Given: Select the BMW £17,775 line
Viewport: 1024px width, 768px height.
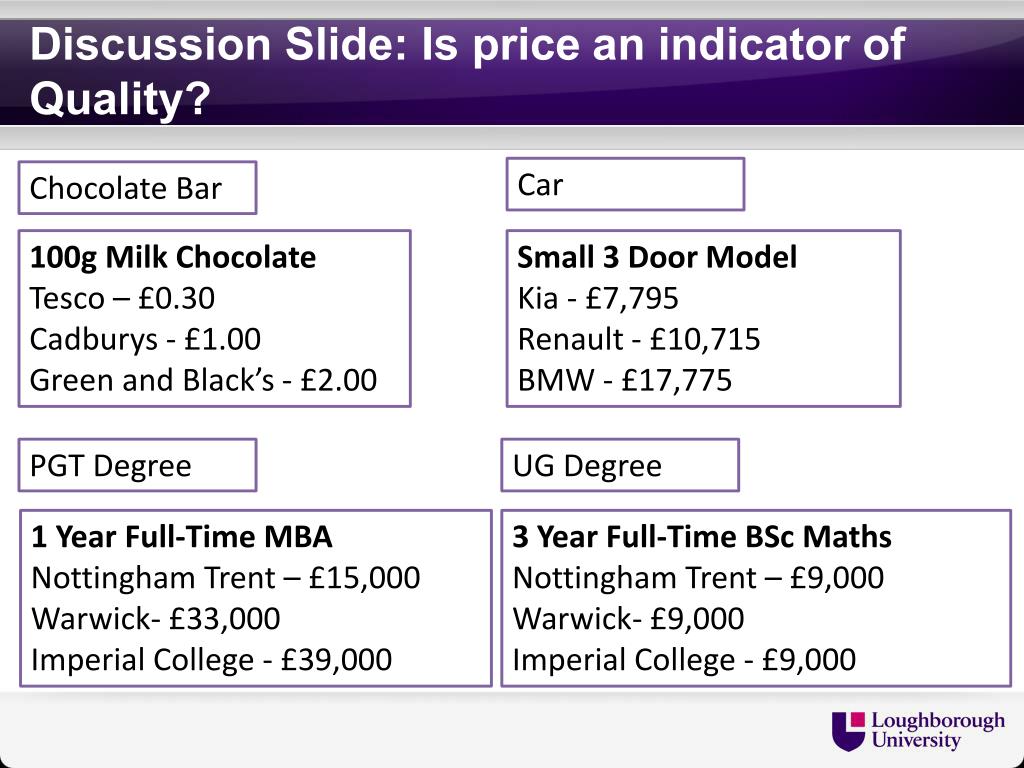Looking at the screenshot, I should click(x=625, y=380).
